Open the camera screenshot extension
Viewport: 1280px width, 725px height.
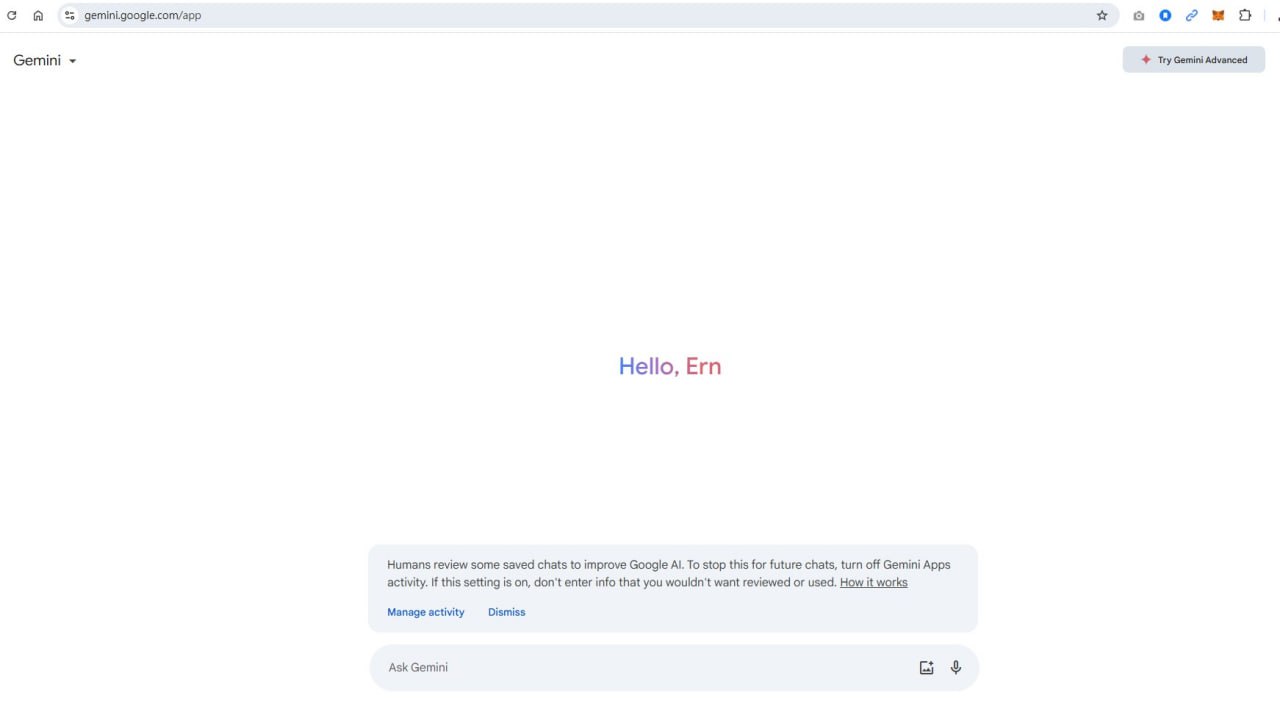point(1138,16)
